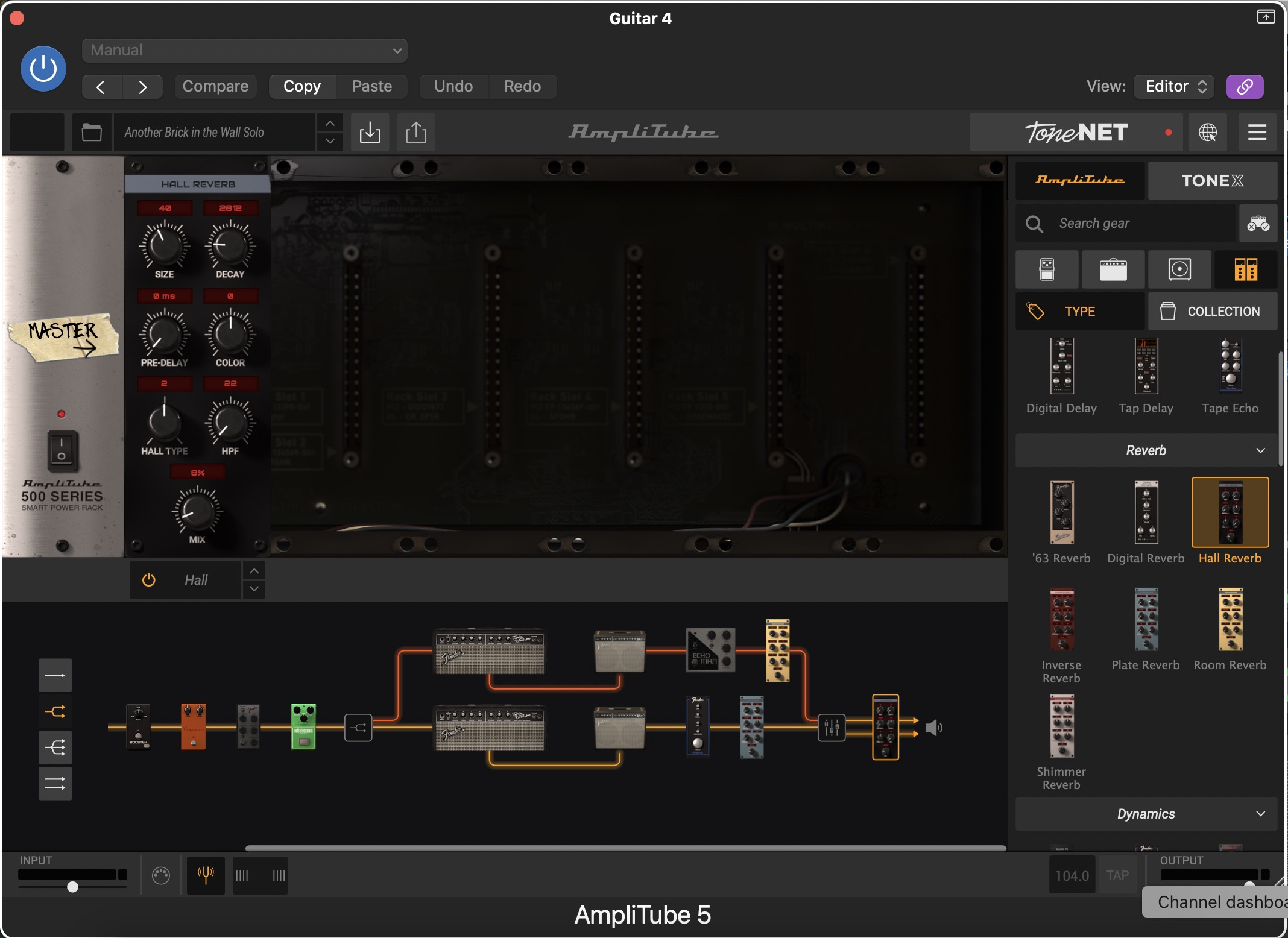This screenshot has height=938, width=1288.
Task: Choose the '63 Reverb rack unit
Action: point(1062,523)
